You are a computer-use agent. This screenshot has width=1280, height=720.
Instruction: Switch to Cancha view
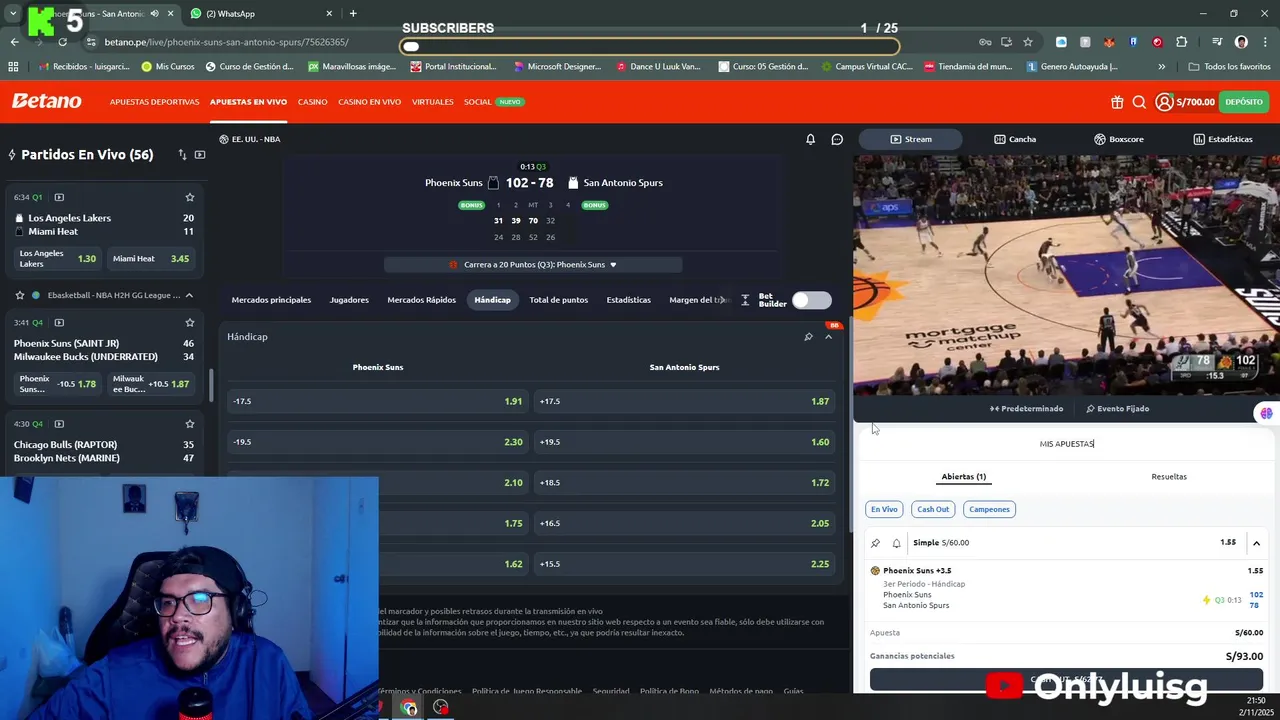pos(1015,139)
